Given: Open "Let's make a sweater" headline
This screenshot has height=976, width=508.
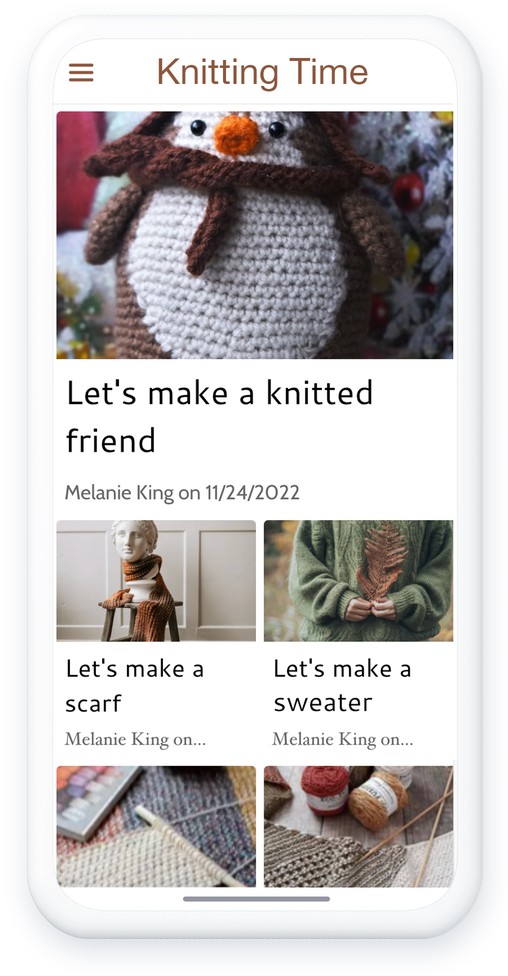Looking at the screenshot, I should tap(342, 686).
